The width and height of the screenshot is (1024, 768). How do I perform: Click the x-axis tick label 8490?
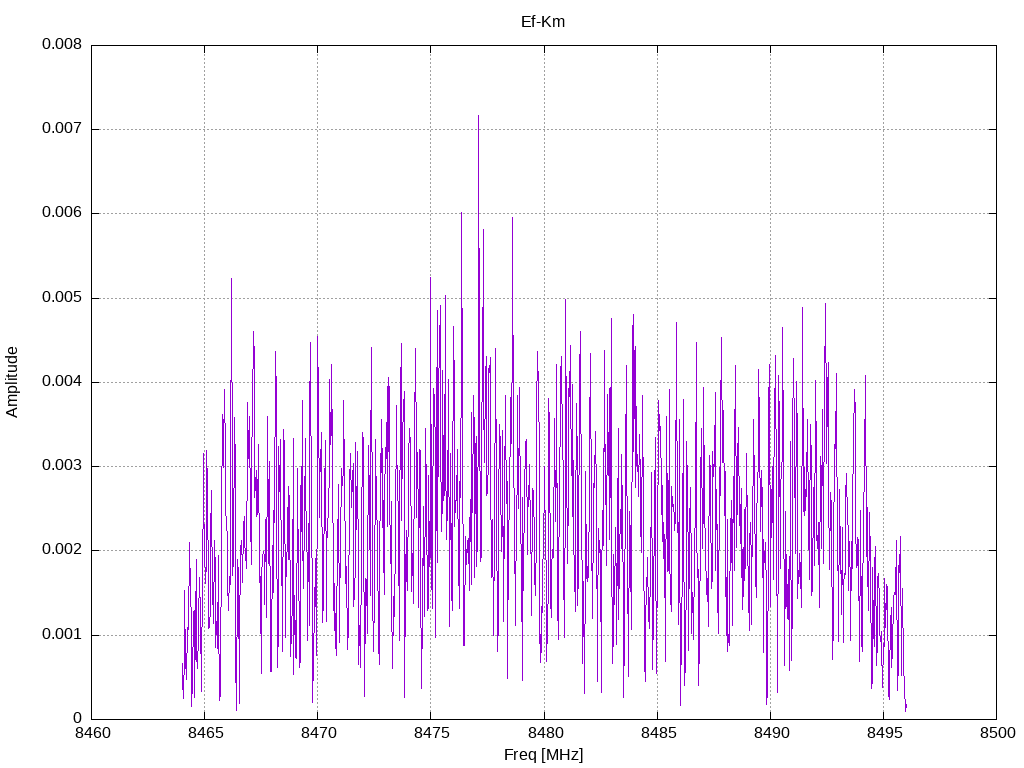771,733
